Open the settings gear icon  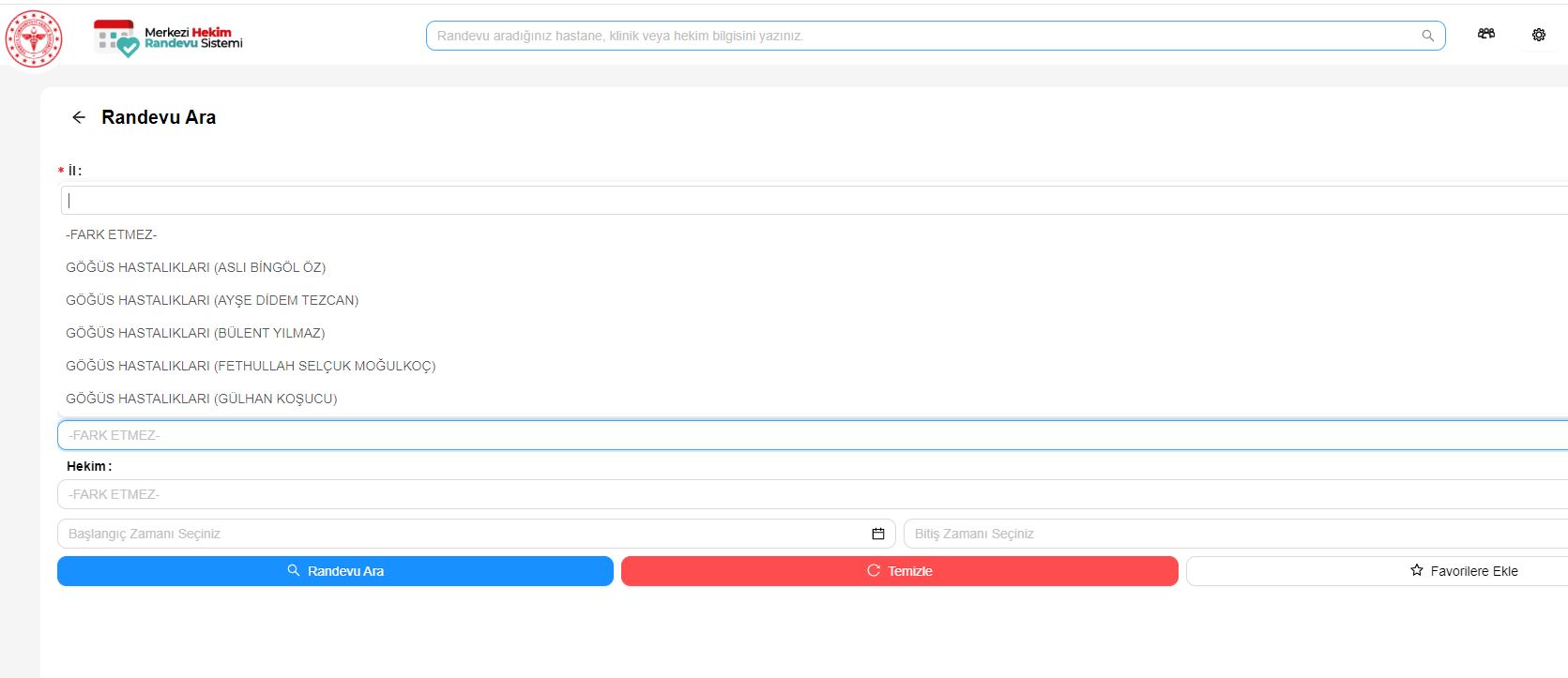click(1539, 35)
